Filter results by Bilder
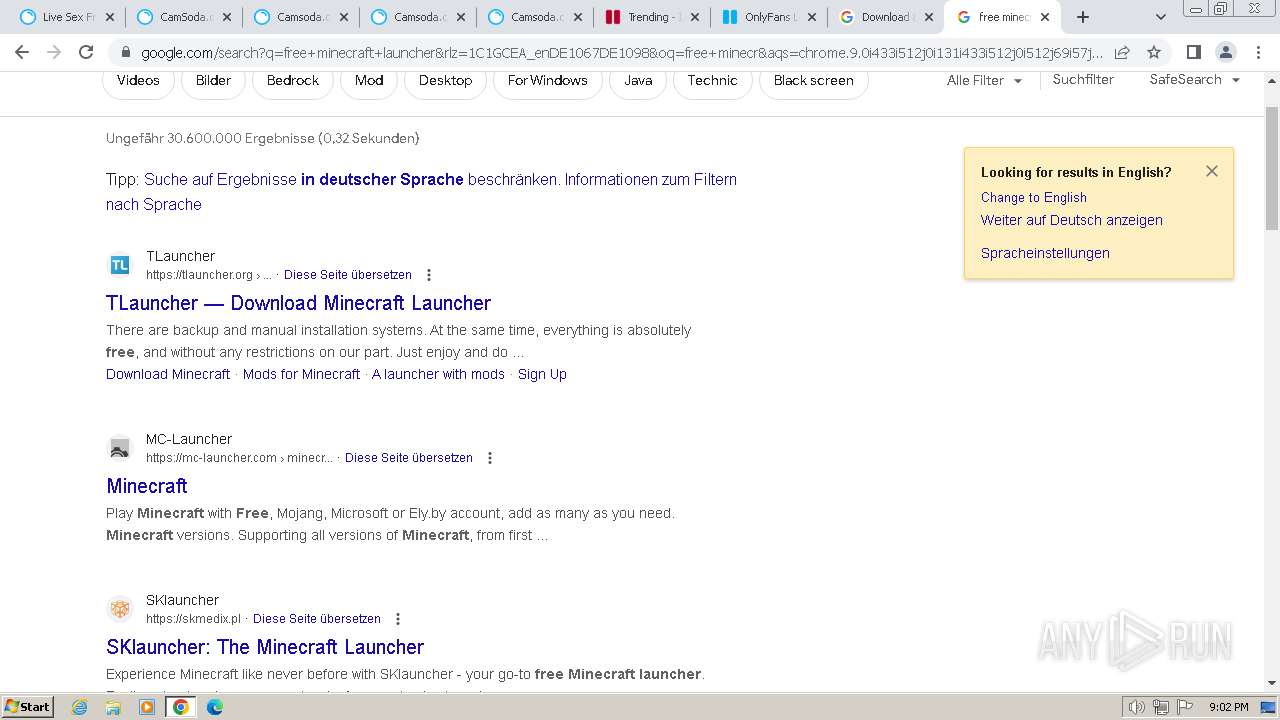The height and width of the screenshot is (720, 1280). [213, 80]
